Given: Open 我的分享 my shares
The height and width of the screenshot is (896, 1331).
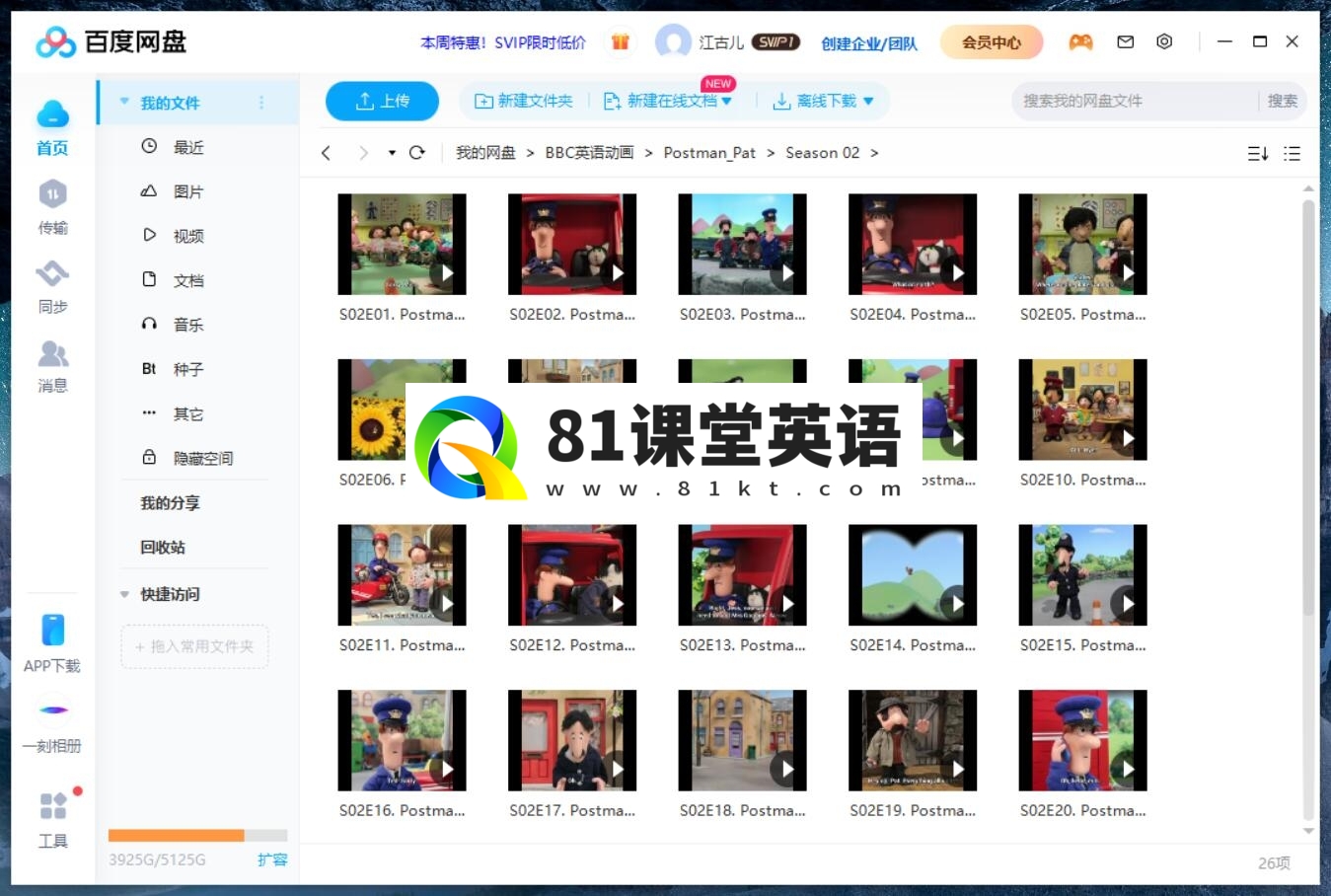Looking at the screenshot, I should [x=170, y=503].
